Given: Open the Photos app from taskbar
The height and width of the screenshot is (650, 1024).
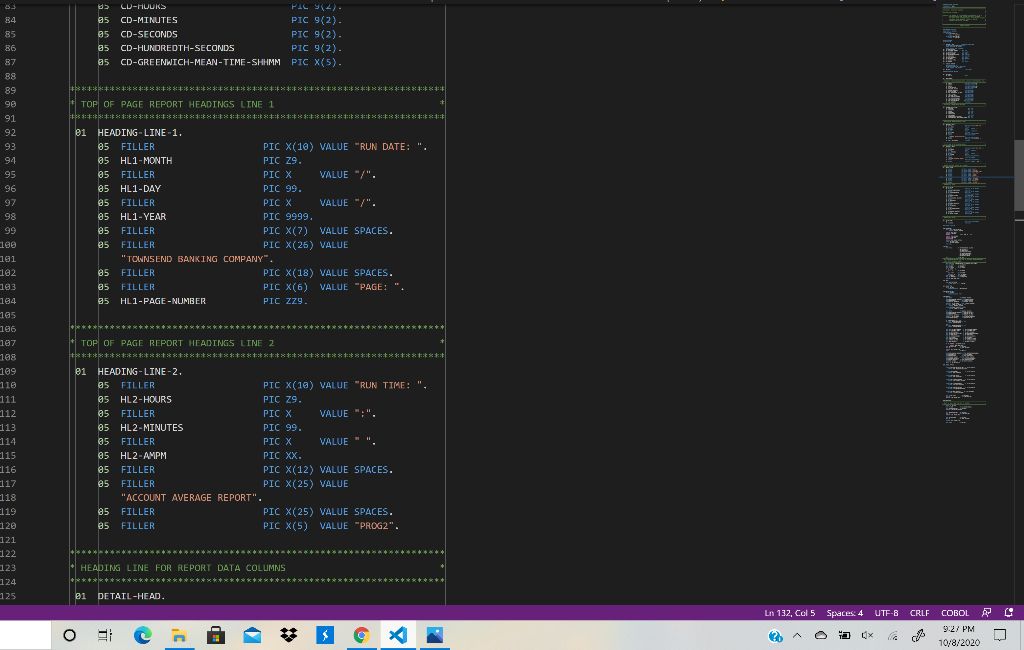Looking at the screenshot, I should (x=434, y=635).
